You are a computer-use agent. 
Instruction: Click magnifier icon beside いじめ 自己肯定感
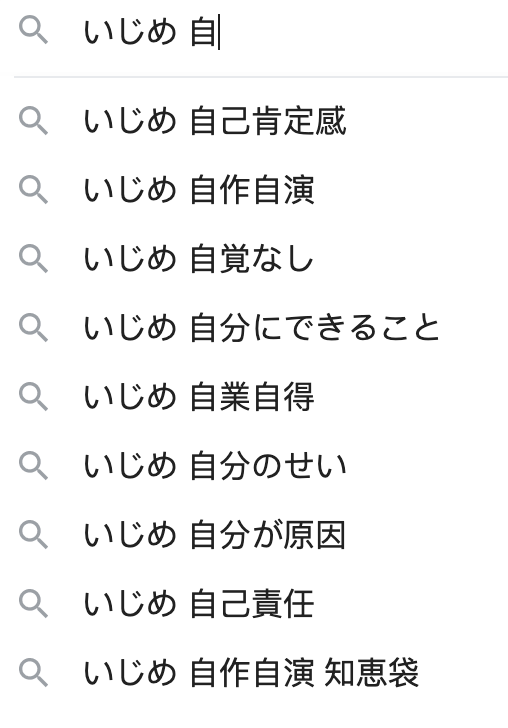coord(33,121)
